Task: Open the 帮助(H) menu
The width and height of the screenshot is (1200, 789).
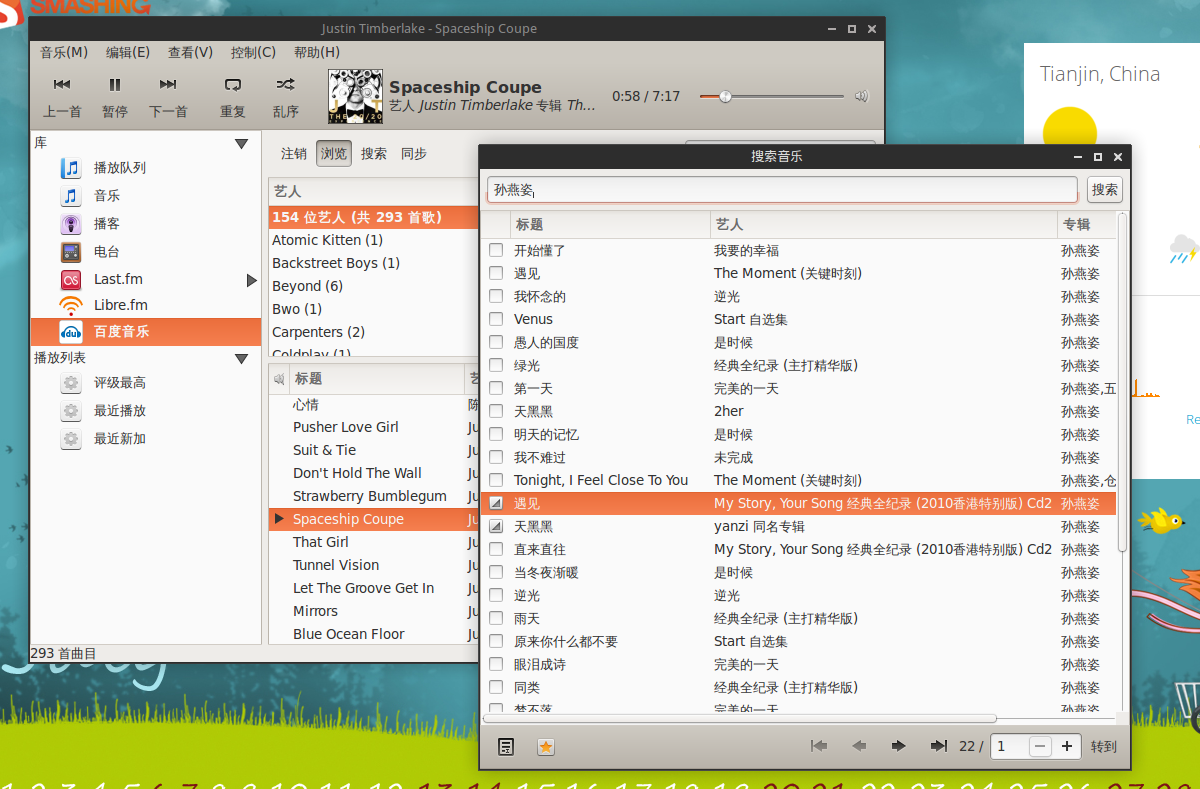Action: point(317,52)
